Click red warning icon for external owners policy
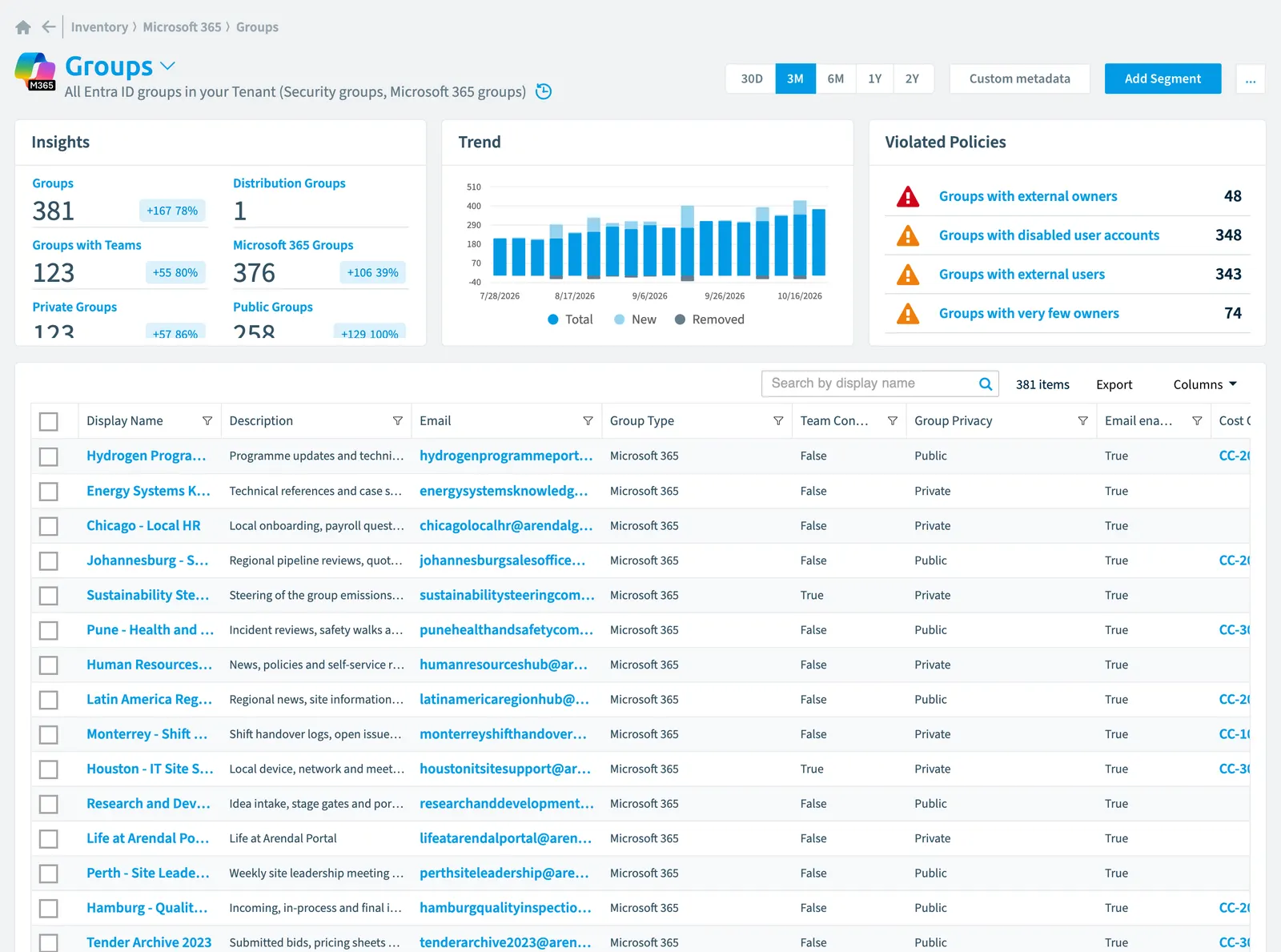 tap(908, 196)
